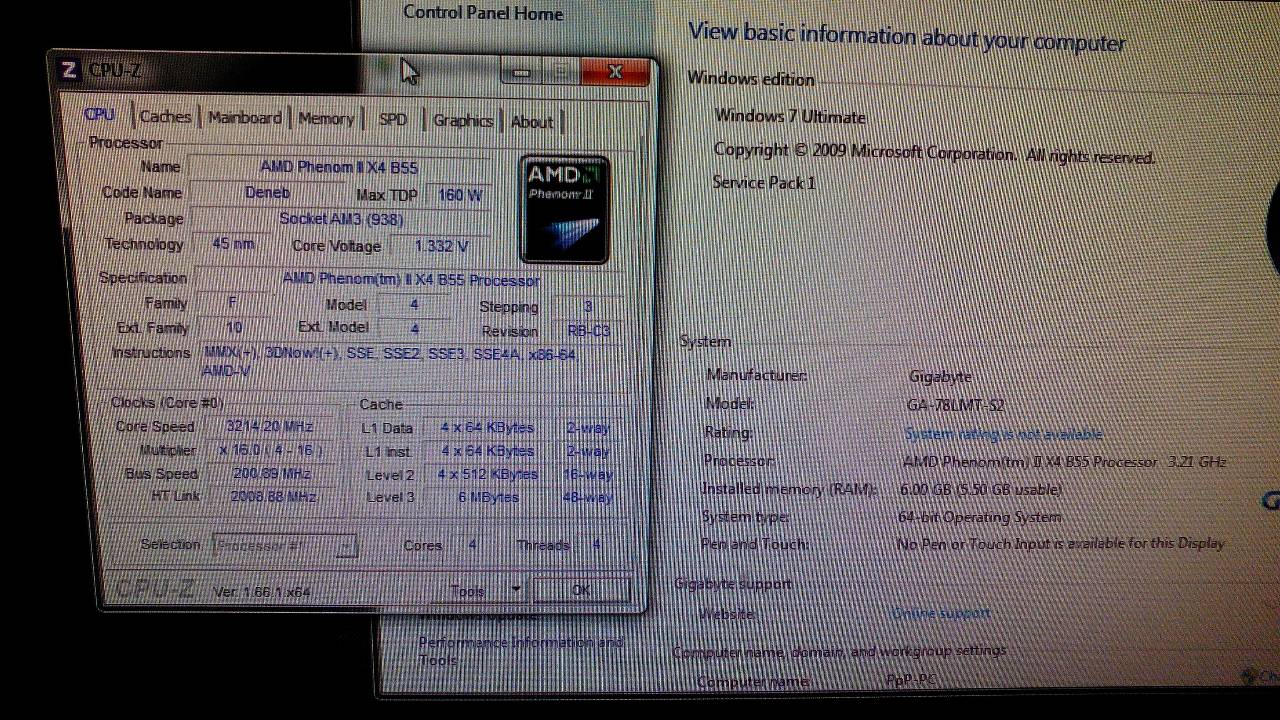
Task: Show the About tab
Action: (532, 122)
